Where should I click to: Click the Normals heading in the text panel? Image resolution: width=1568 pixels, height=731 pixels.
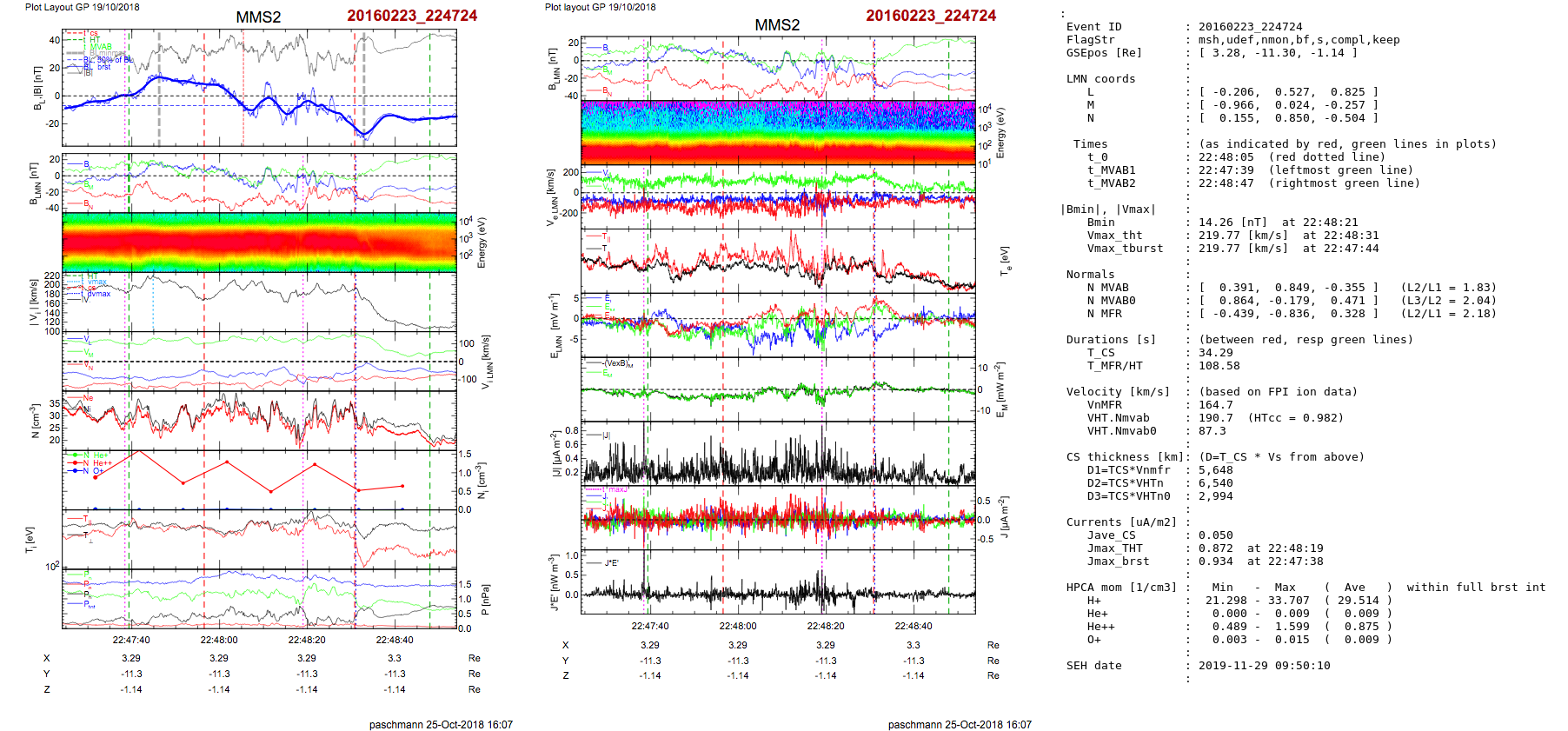1090,275
